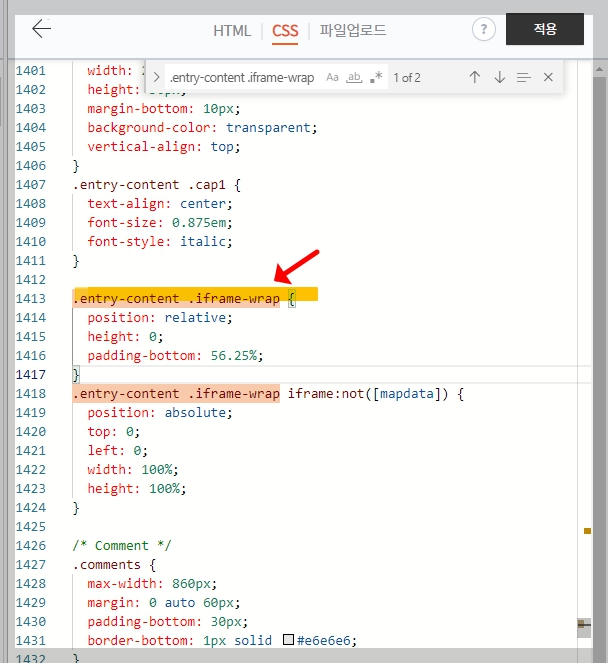Click 'height: 0;' on line 1415
The width and height of the screenshot is (608, 663).
pyautogui.click(x=125, y=337)
